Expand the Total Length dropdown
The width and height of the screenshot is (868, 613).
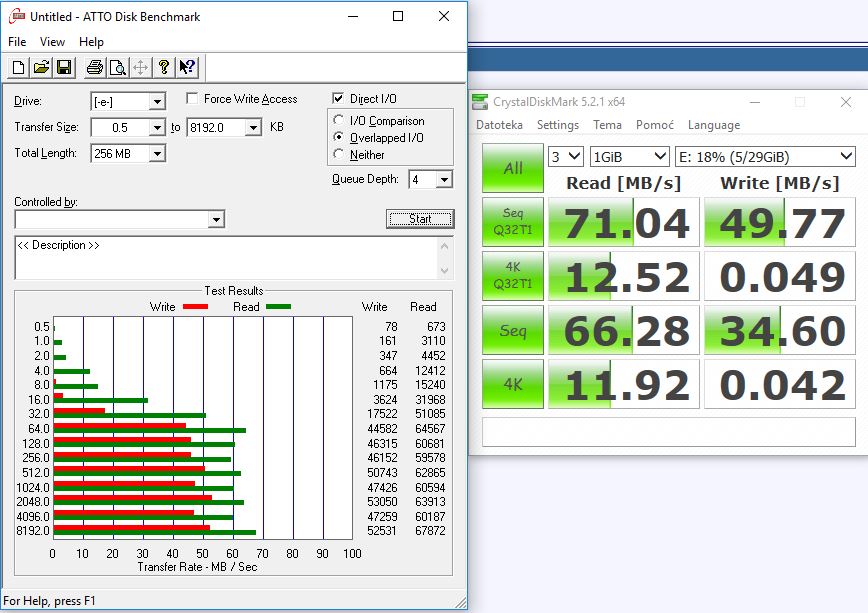pos(157,154)
